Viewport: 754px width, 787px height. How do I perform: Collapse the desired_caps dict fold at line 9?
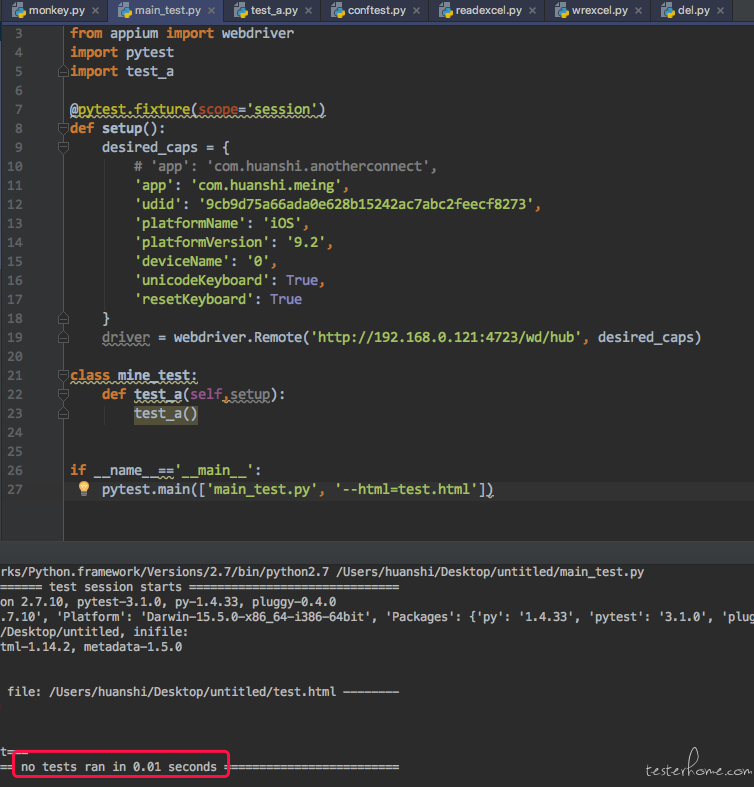click(63, 148)
